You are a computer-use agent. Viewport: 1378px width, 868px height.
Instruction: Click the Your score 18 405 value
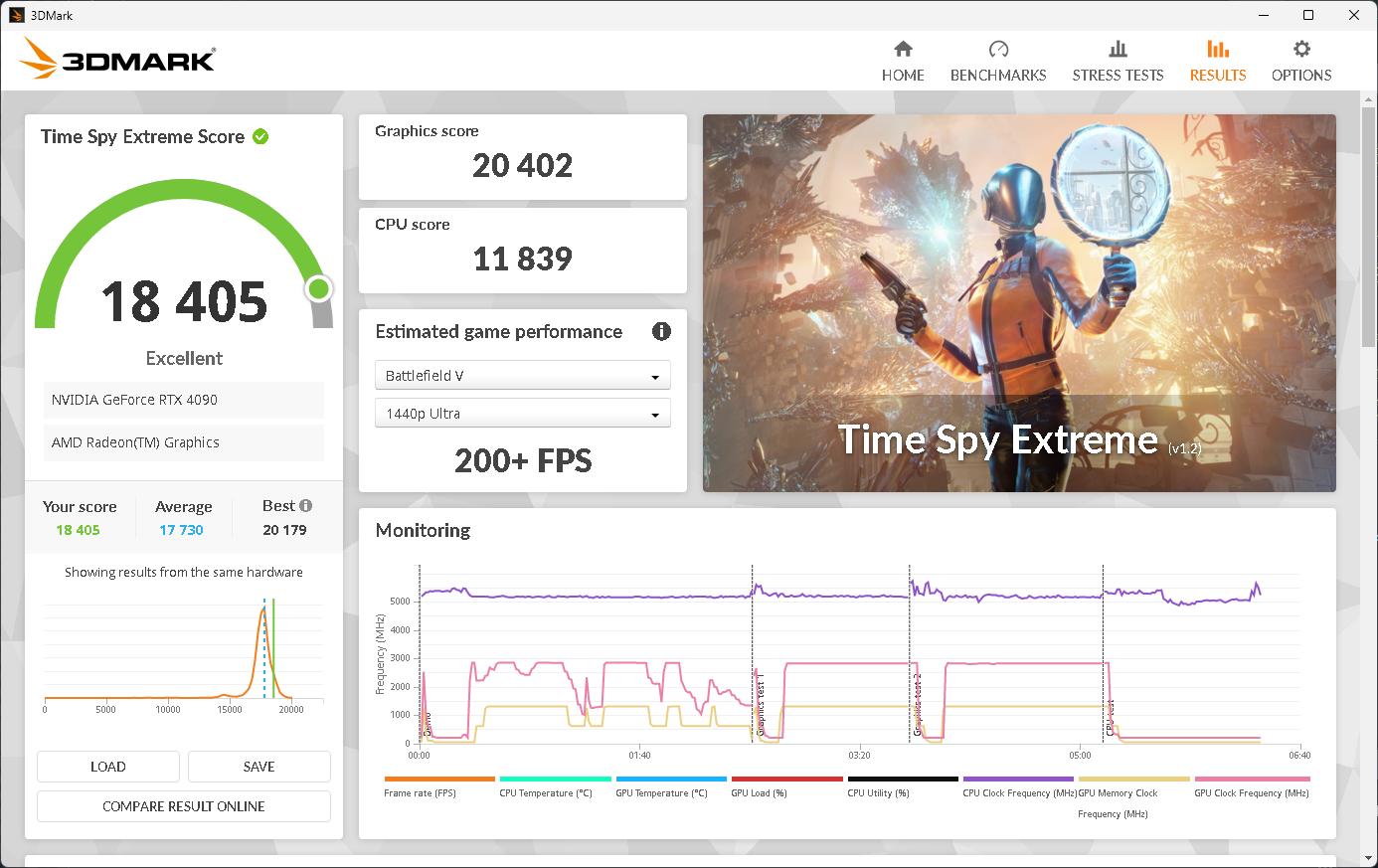[x=78, y=530]
